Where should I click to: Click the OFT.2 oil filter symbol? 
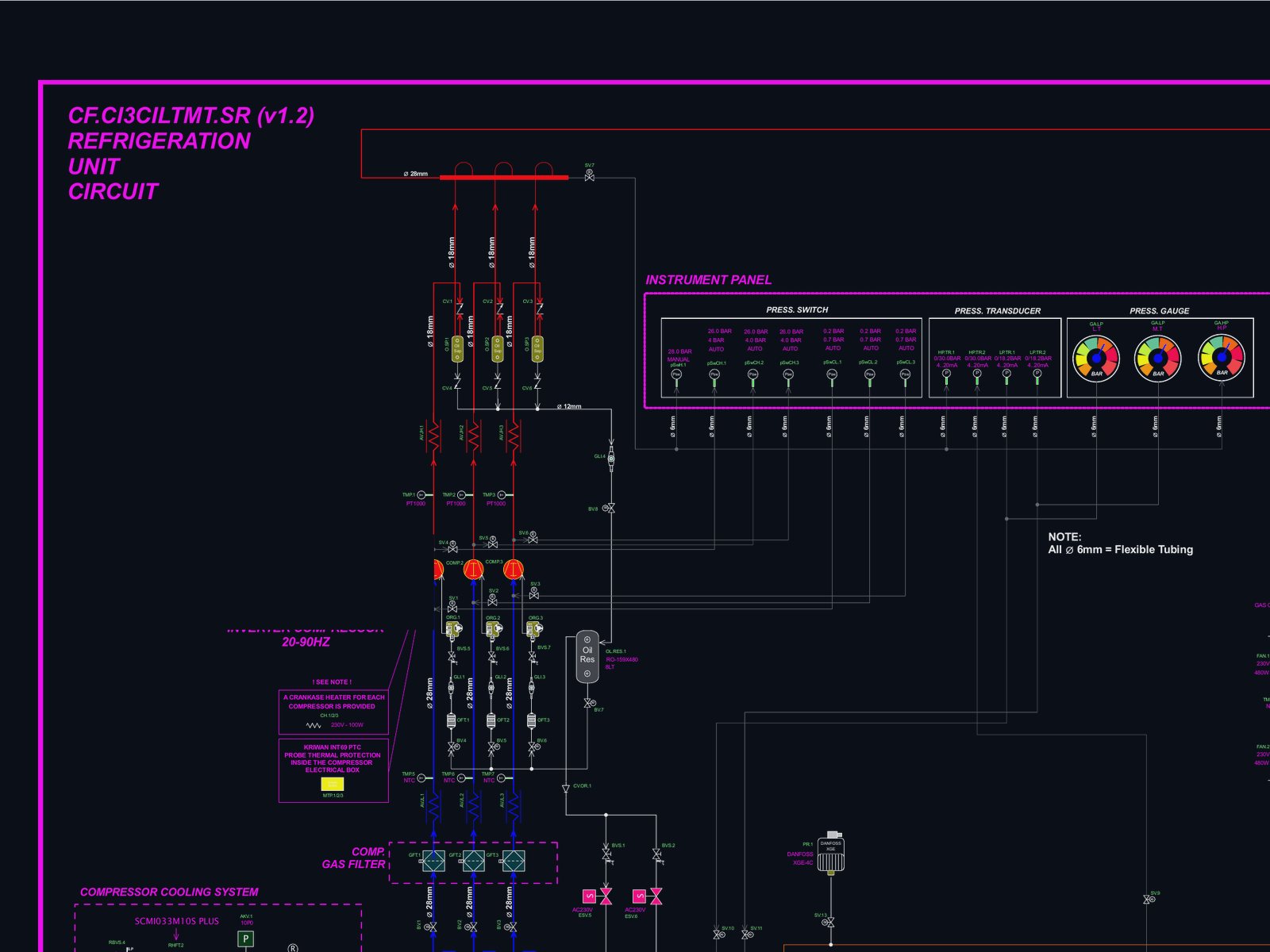pyautogui.click(x=491, y=720)
